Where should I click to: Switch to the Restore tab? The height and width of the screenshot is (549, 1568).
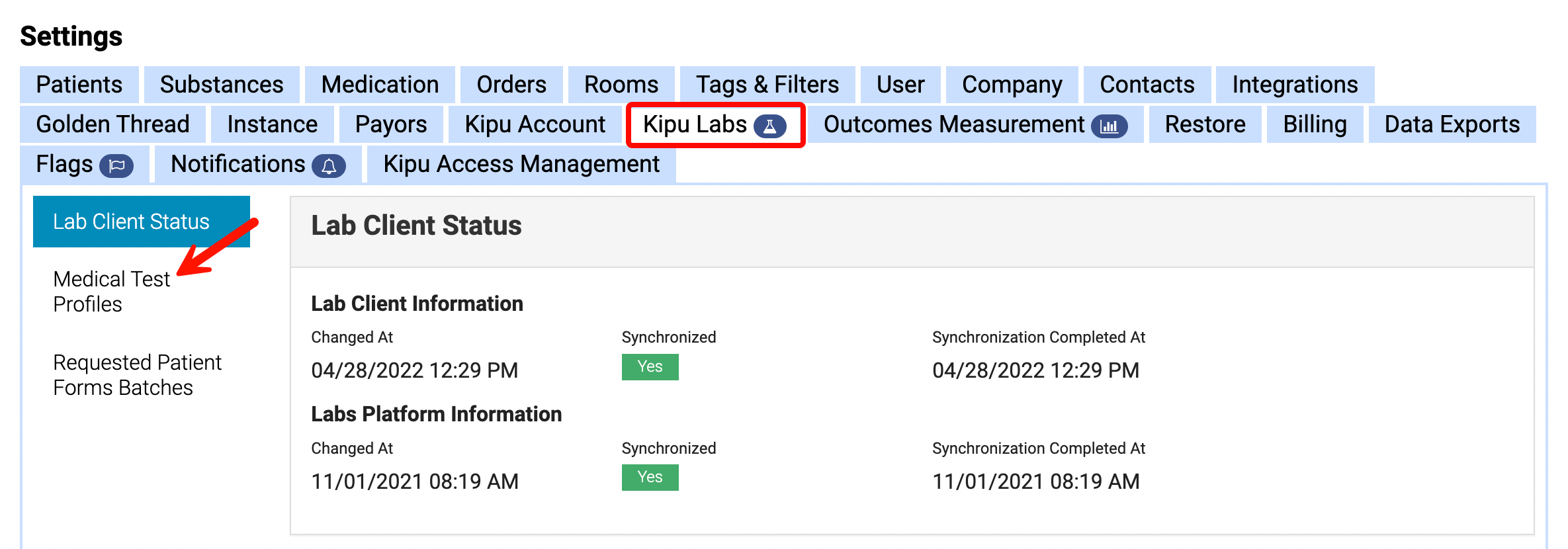pos(1205,124)
